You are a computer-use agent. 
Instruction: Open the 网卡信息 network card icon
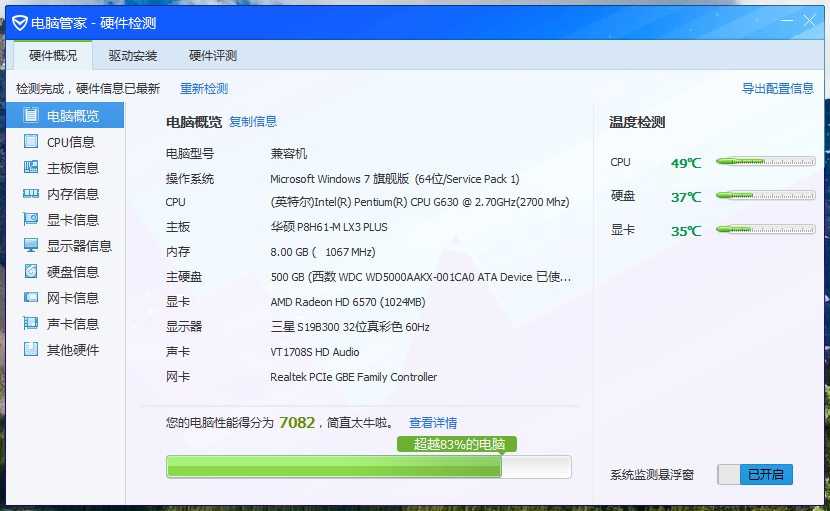tap(31, 297)
